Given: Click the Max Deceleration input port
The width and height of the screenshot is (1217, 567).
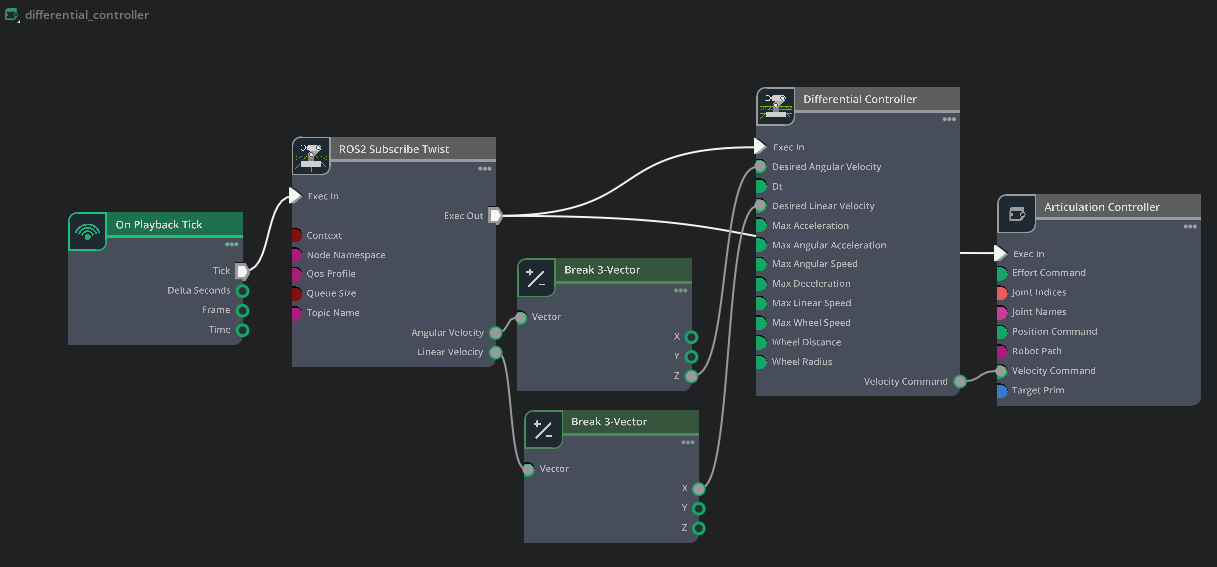Looking at the screenshot, I should tap(761, 284).
